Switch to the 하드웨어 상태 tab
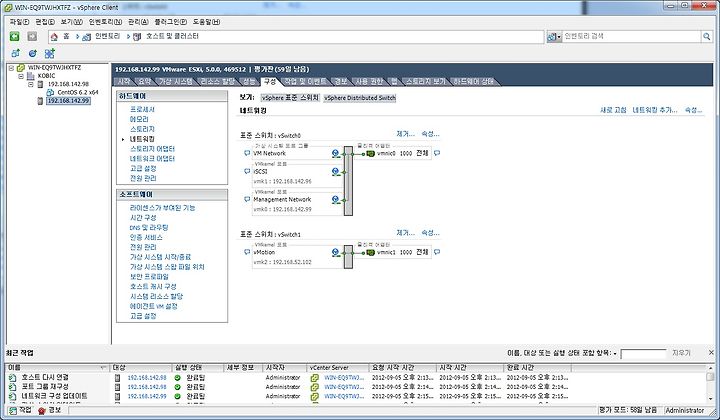The height and width of the screenshot is (420, 720). point(474,81)
